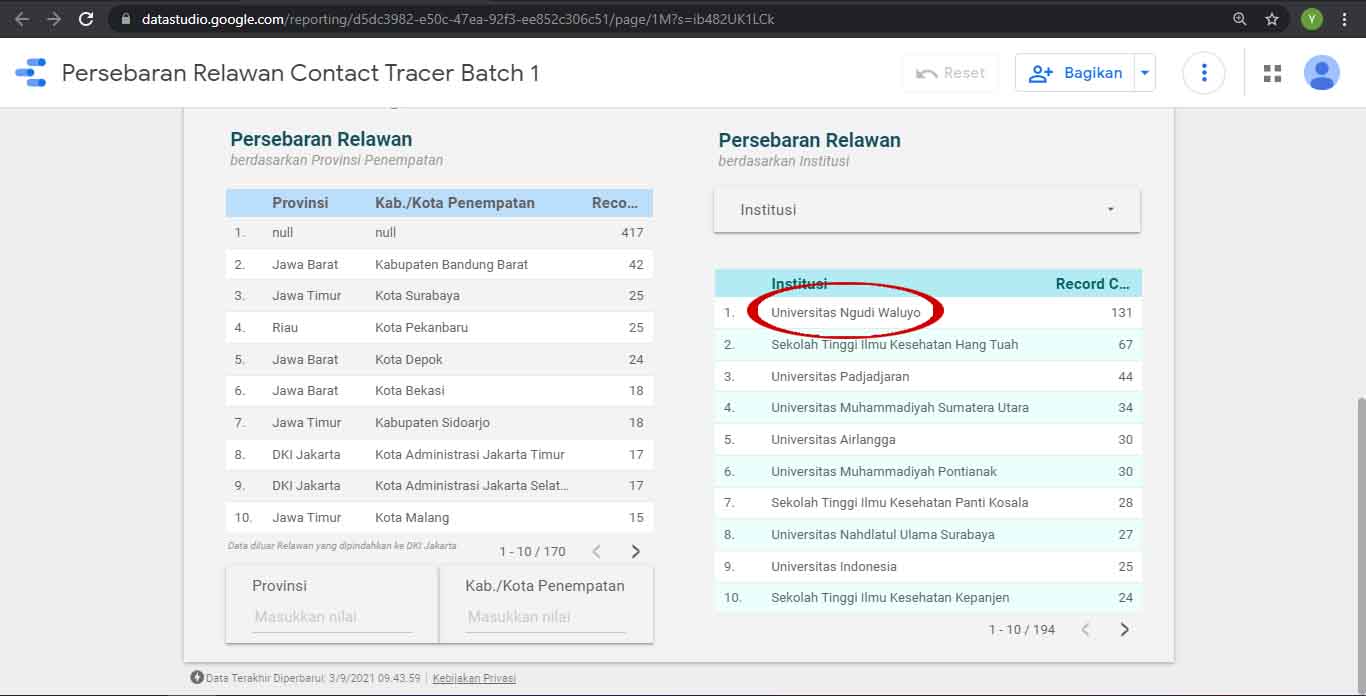Reload the page in browser
This screenshot has width=1366, height=696.
coord(86,19)
